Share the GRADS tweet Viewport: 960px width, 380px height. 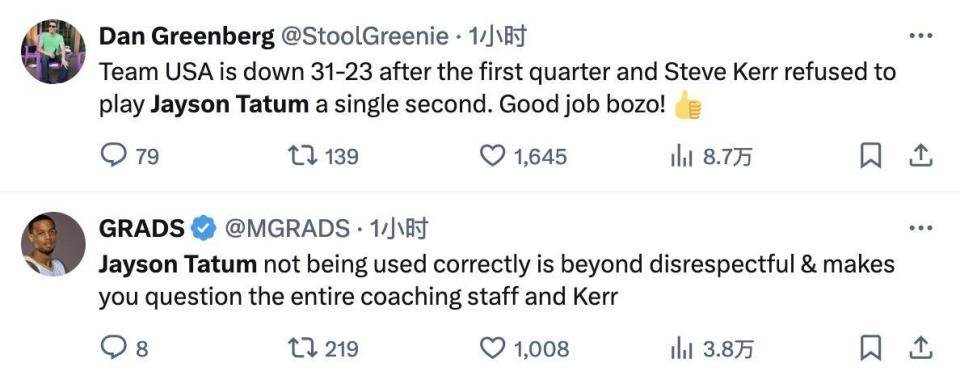coord(920,348)
